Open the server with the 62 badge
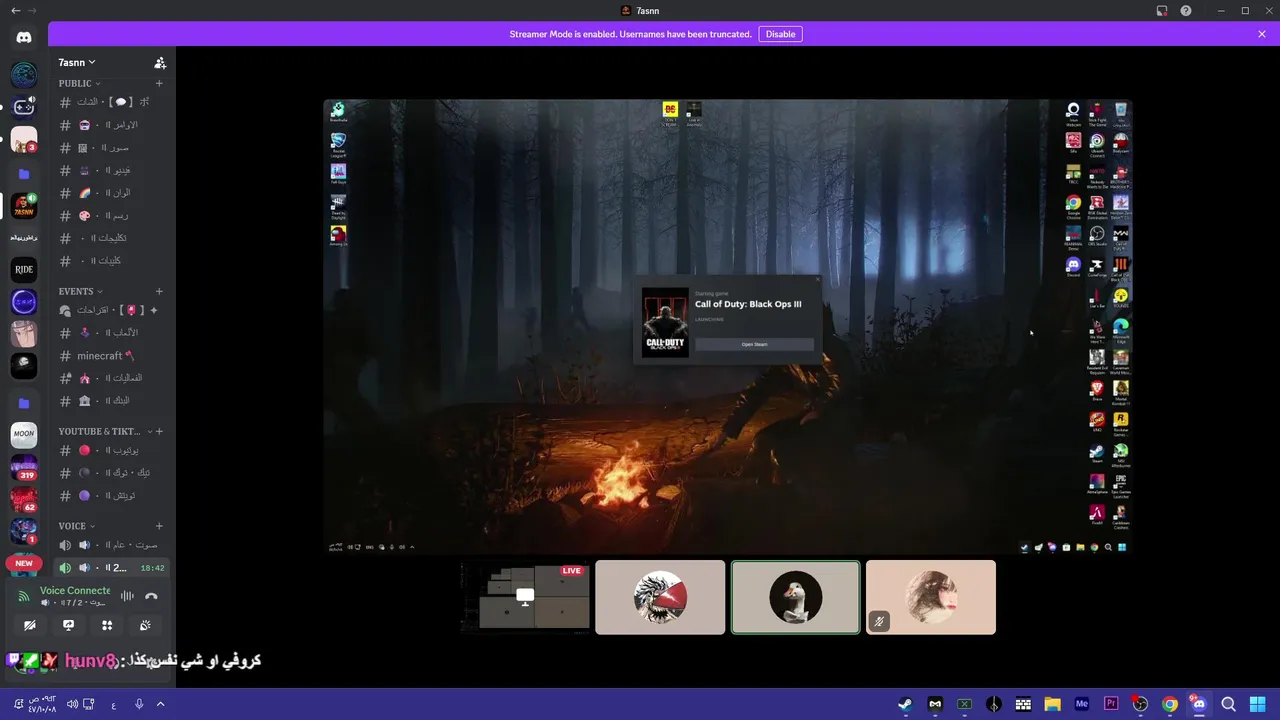The height and width of the screenshot is (720, 1280). click(24, 499)
